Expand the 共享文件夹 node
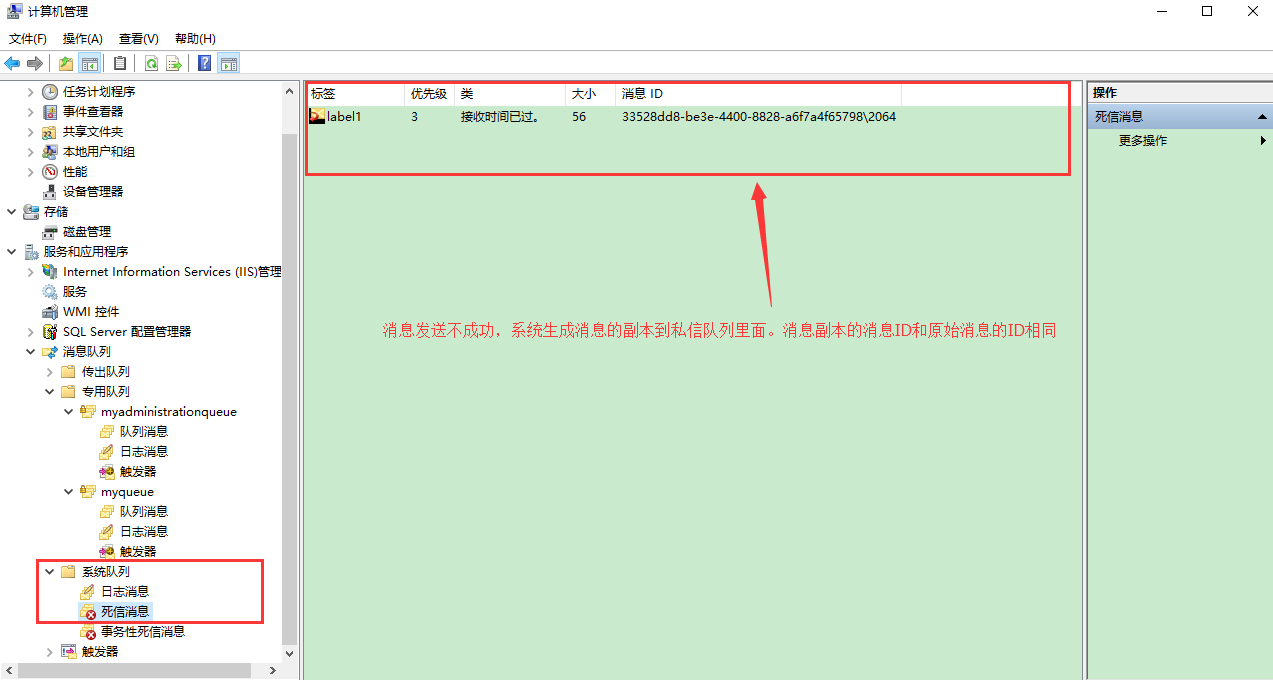This screenshot has width=1273, height=680. click(x=30, y=131)
